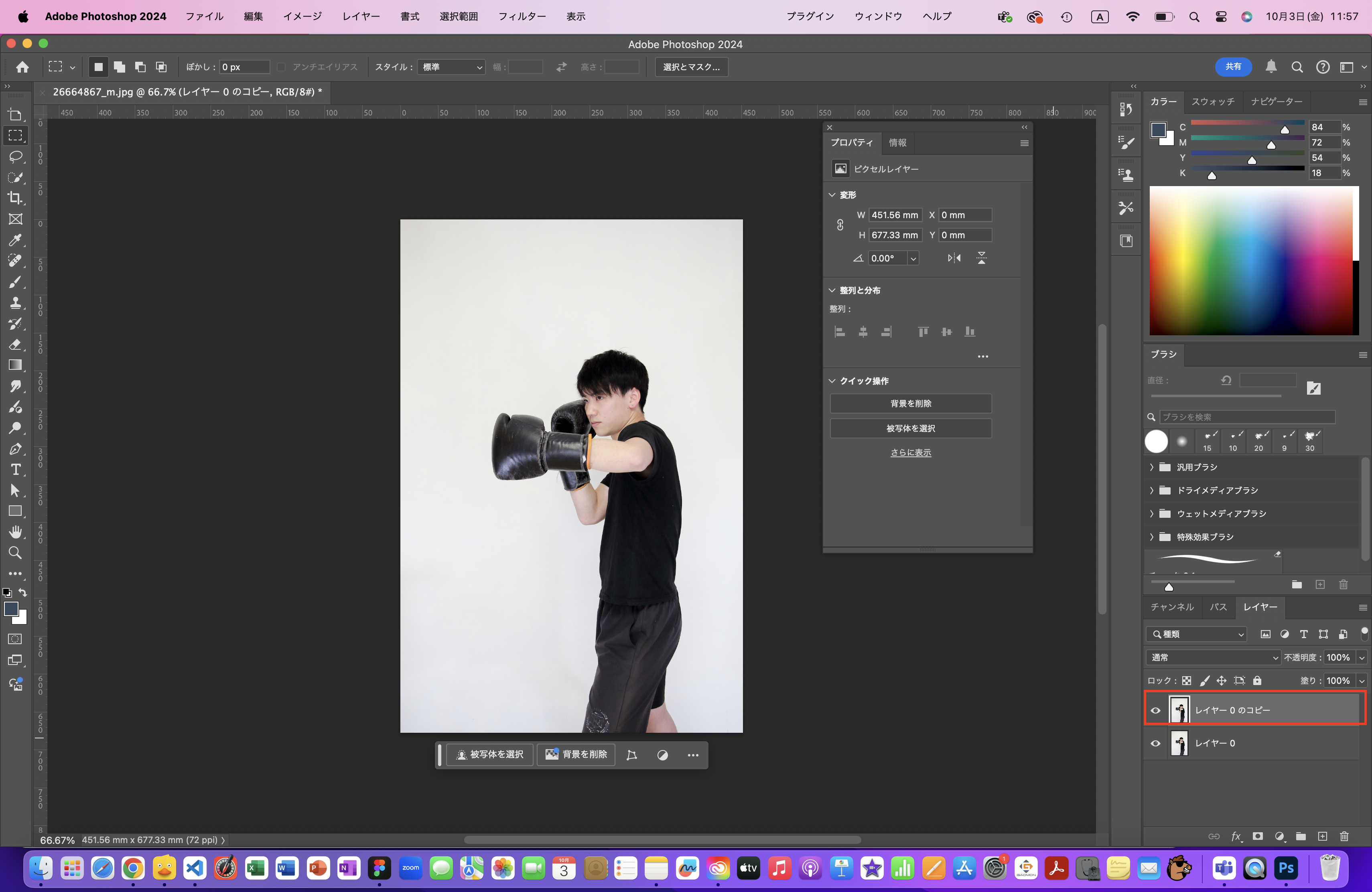Open the フィルター menu
Screen dimensions: 1372x892
pos(522,16)
